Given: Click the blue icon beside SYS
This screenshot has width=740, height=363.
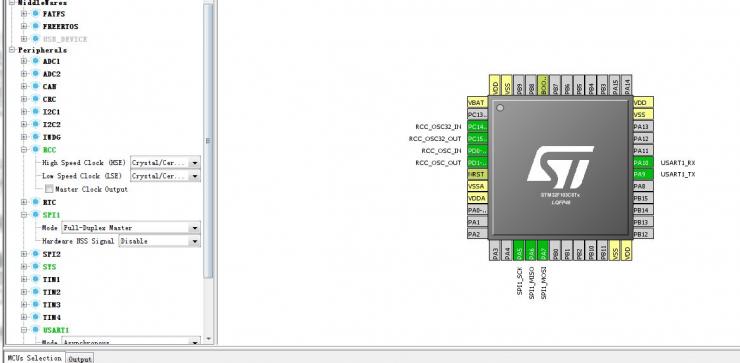Looking at the screenshot, I should click(35, 267).
